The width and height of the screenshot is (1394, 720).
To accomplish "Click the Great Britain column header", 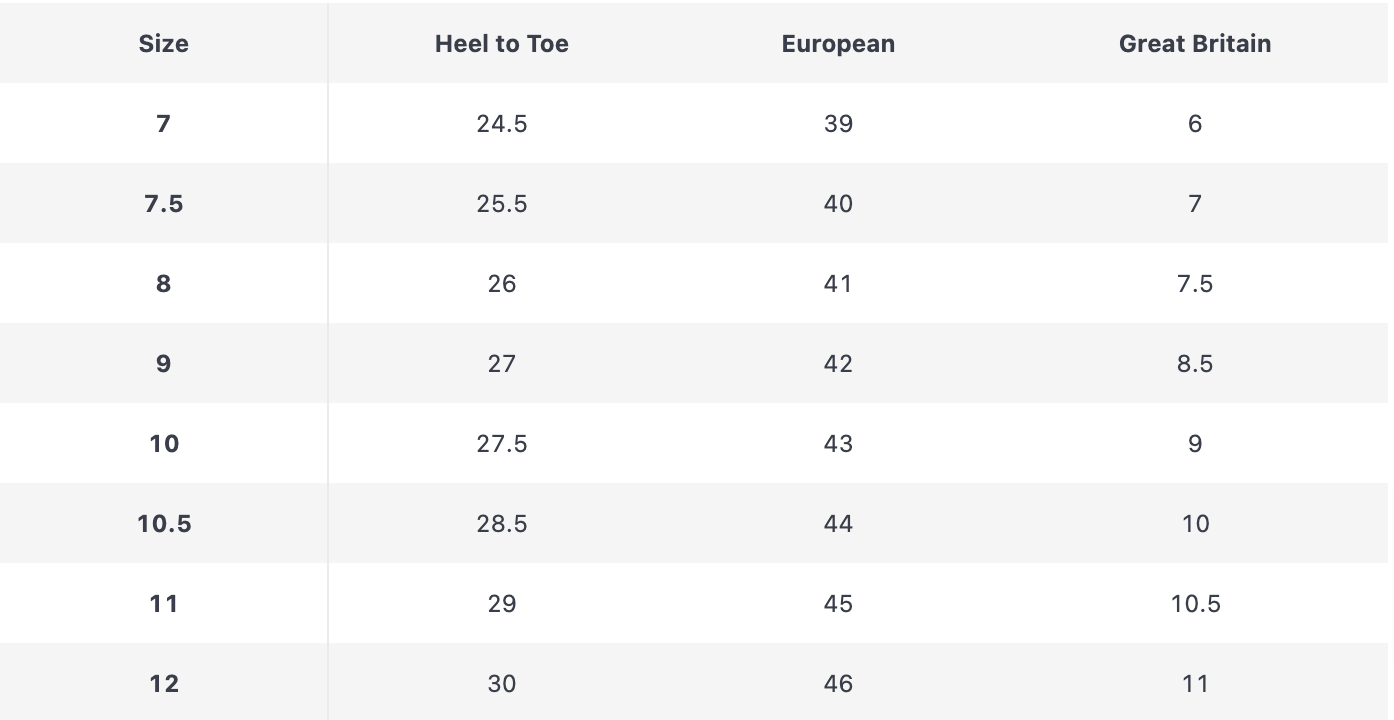I will [1195, 44].
